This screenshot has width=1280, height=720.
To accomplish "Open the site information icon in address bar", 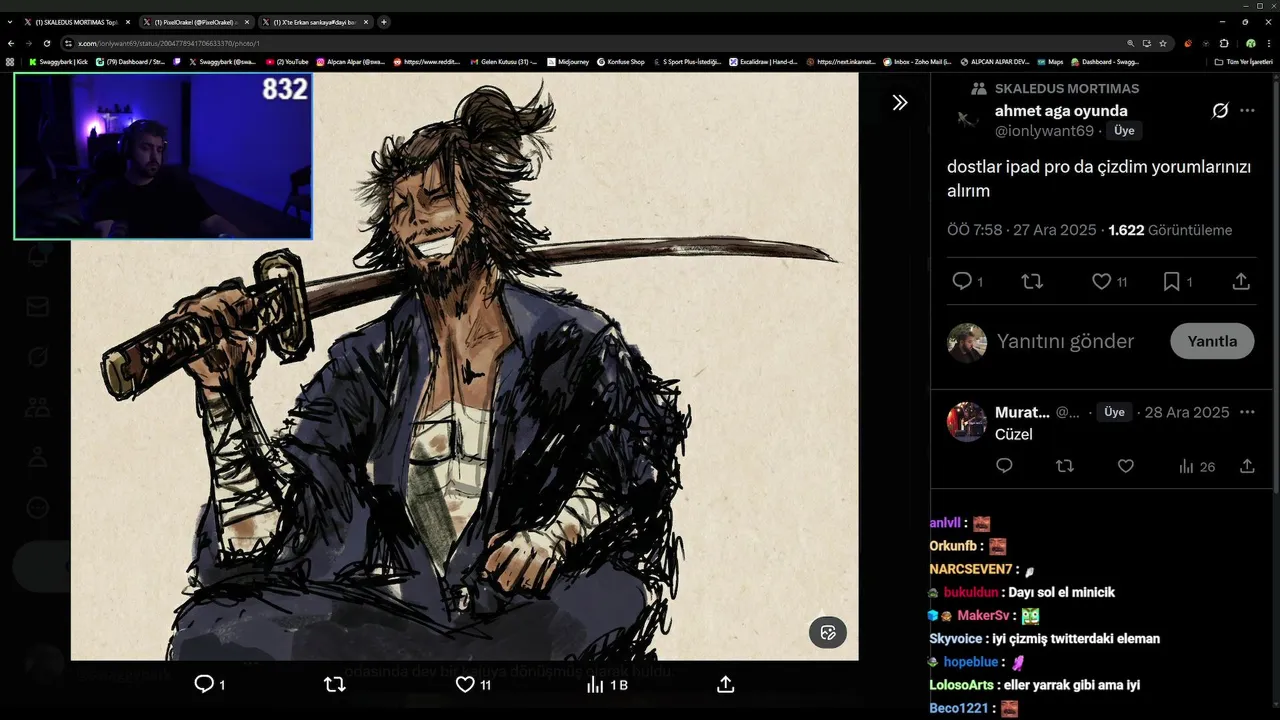I will click(x=69, y=44).
